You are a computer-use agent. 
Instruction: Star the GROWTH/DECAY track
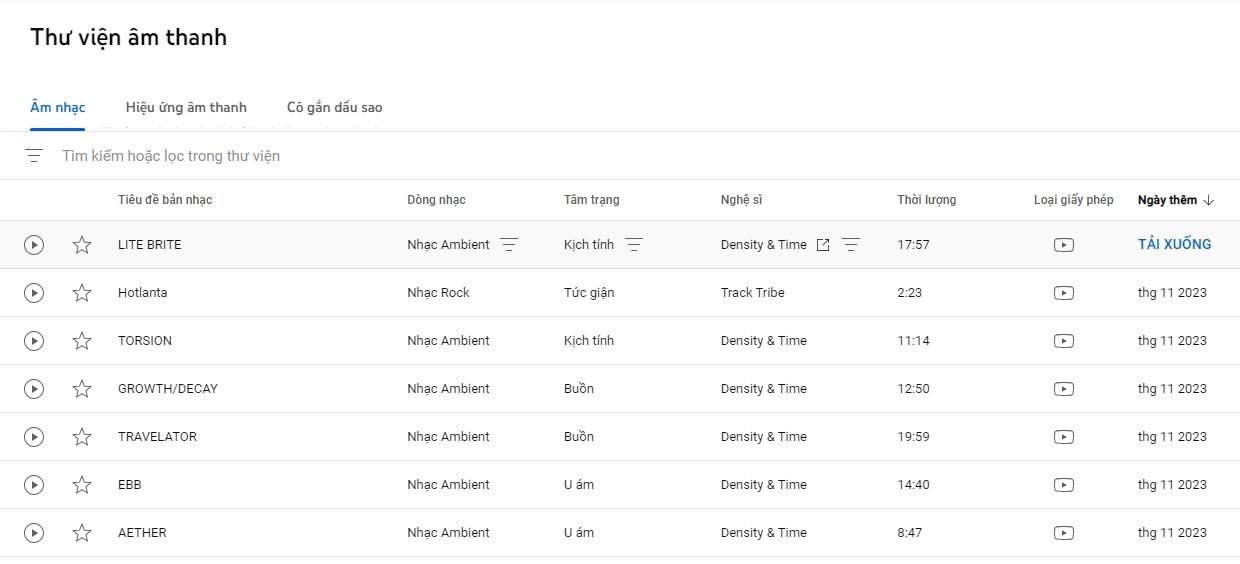click(x=82, y=389)
